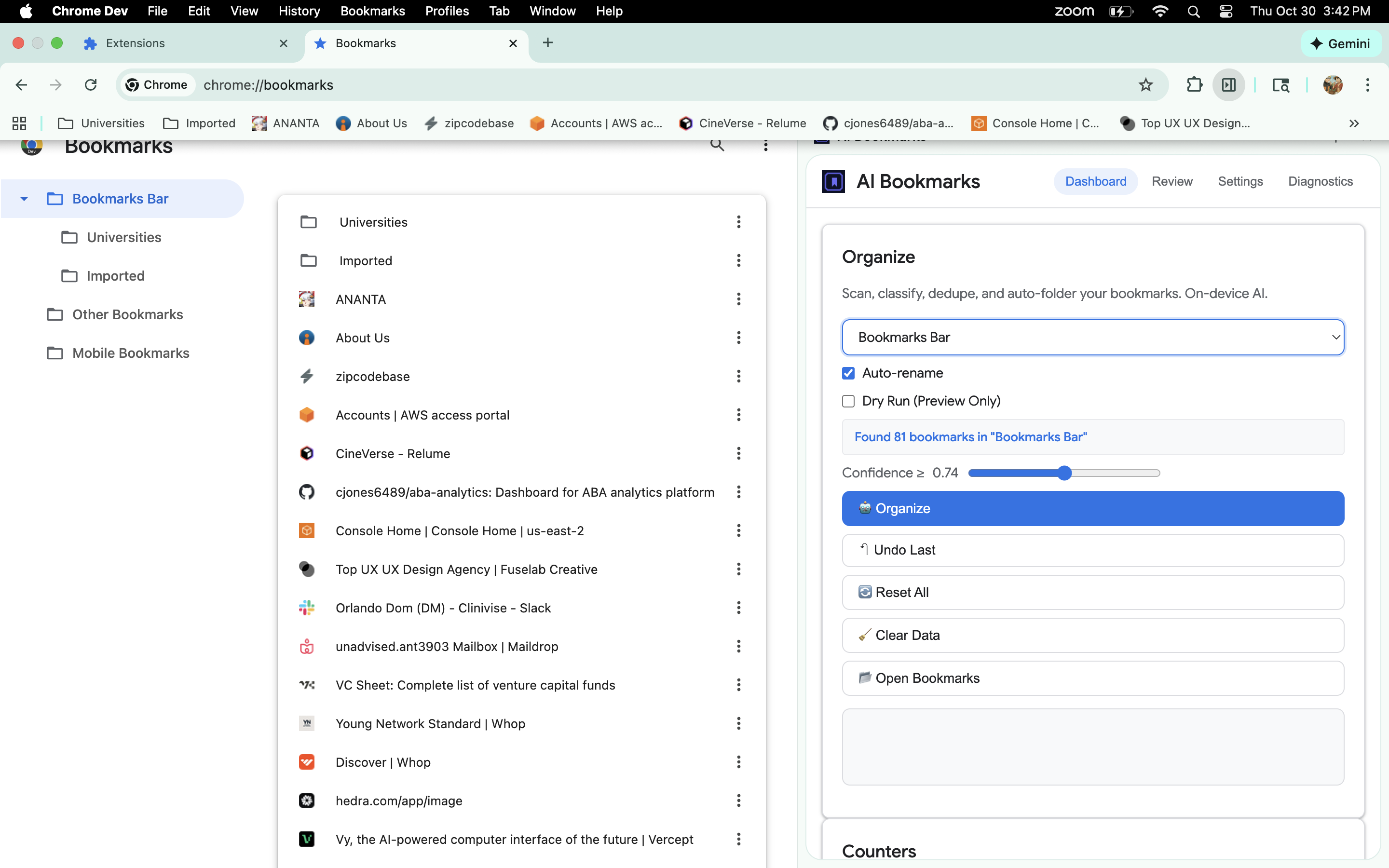Image resolution: width=1389 pixels, height=868 pixels.
Task: Open the tab groups grid icon on the bookmarks bar
Action: coord(19,123)
